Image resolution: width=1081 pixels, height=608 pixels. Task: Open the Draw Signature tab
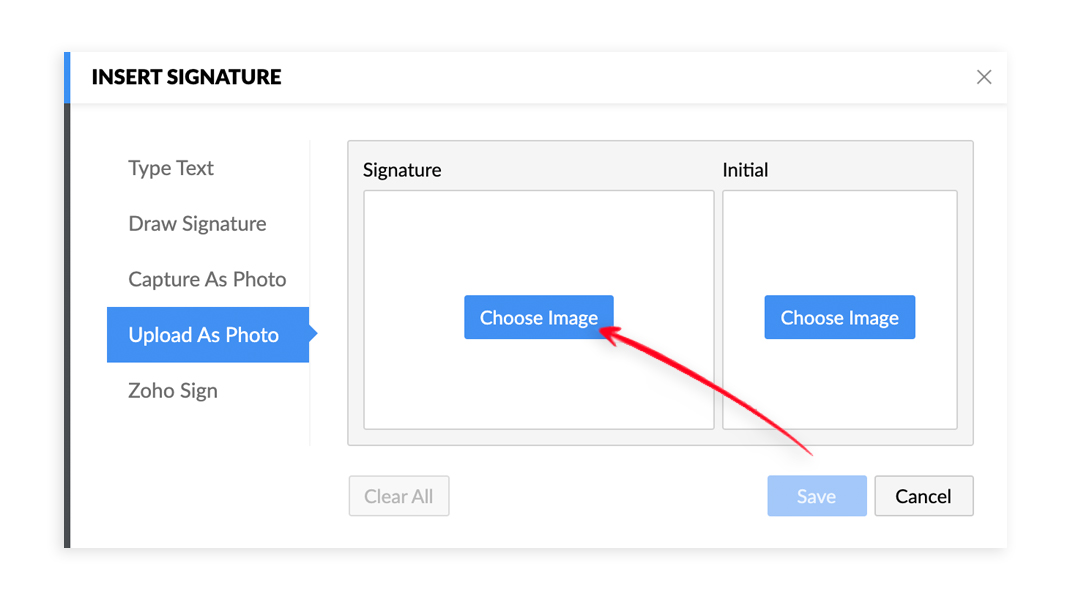(x=197, y=224)
